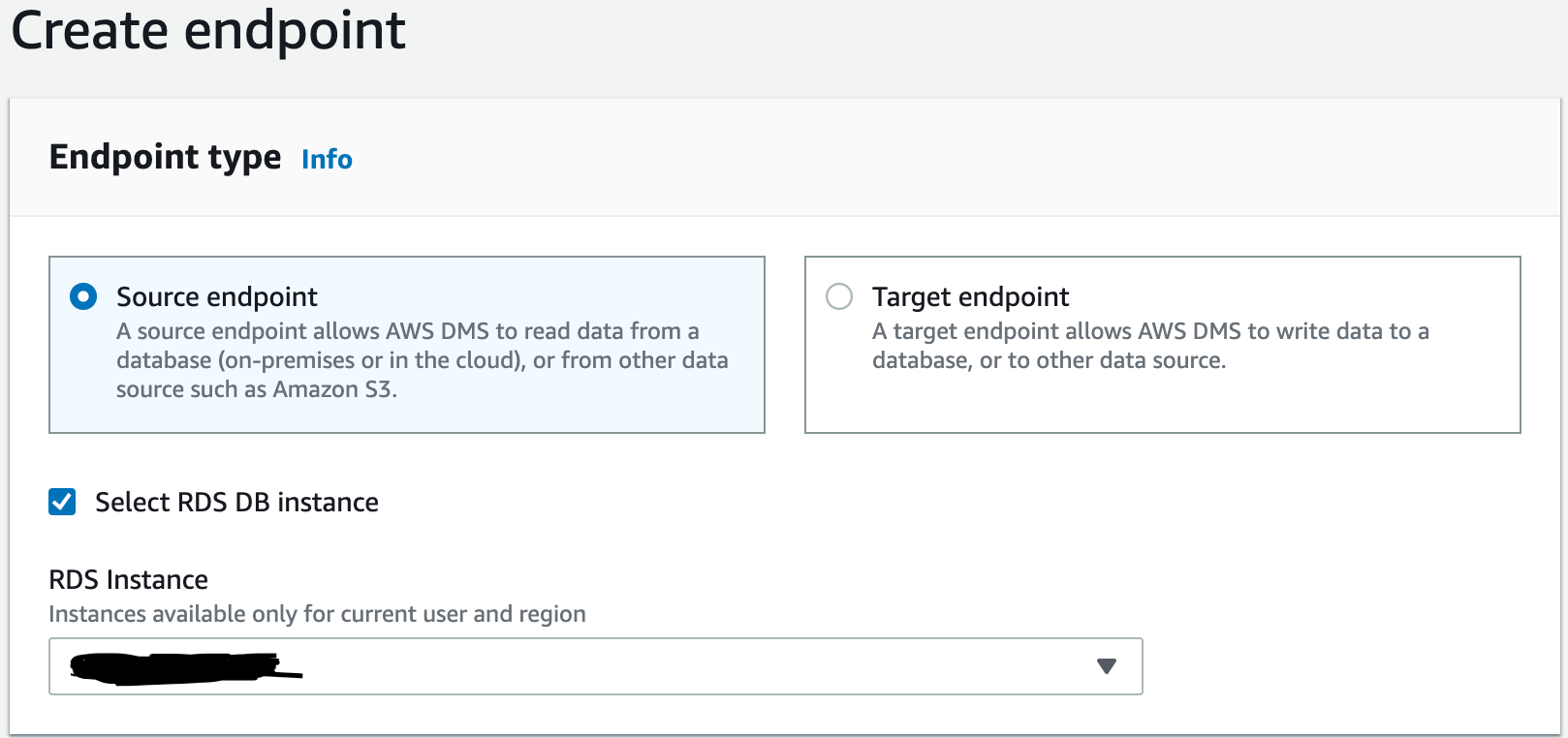Image resolution: width=1568 pixels, height=738 pixels.
Task: Click the Target endpoint description text
Action: pos(1149,346)
